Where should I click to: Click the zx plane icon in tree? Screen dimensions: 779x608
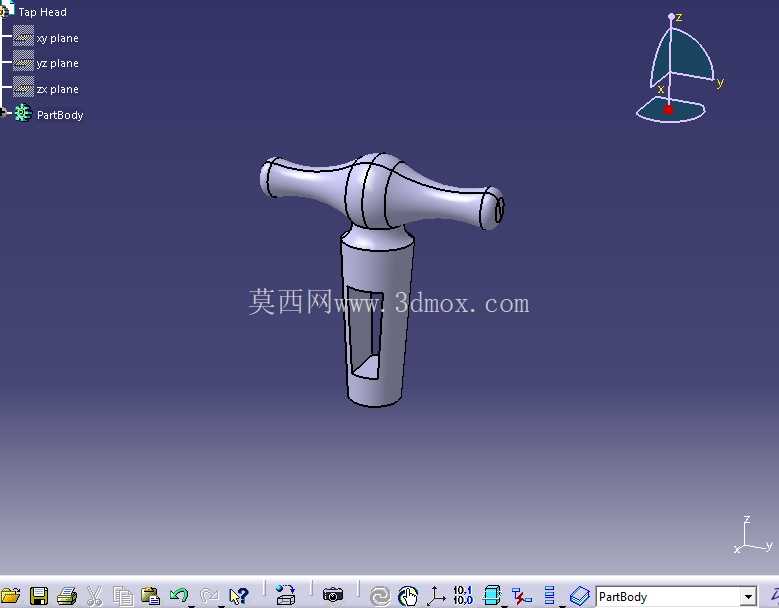[x=23, y=87]
